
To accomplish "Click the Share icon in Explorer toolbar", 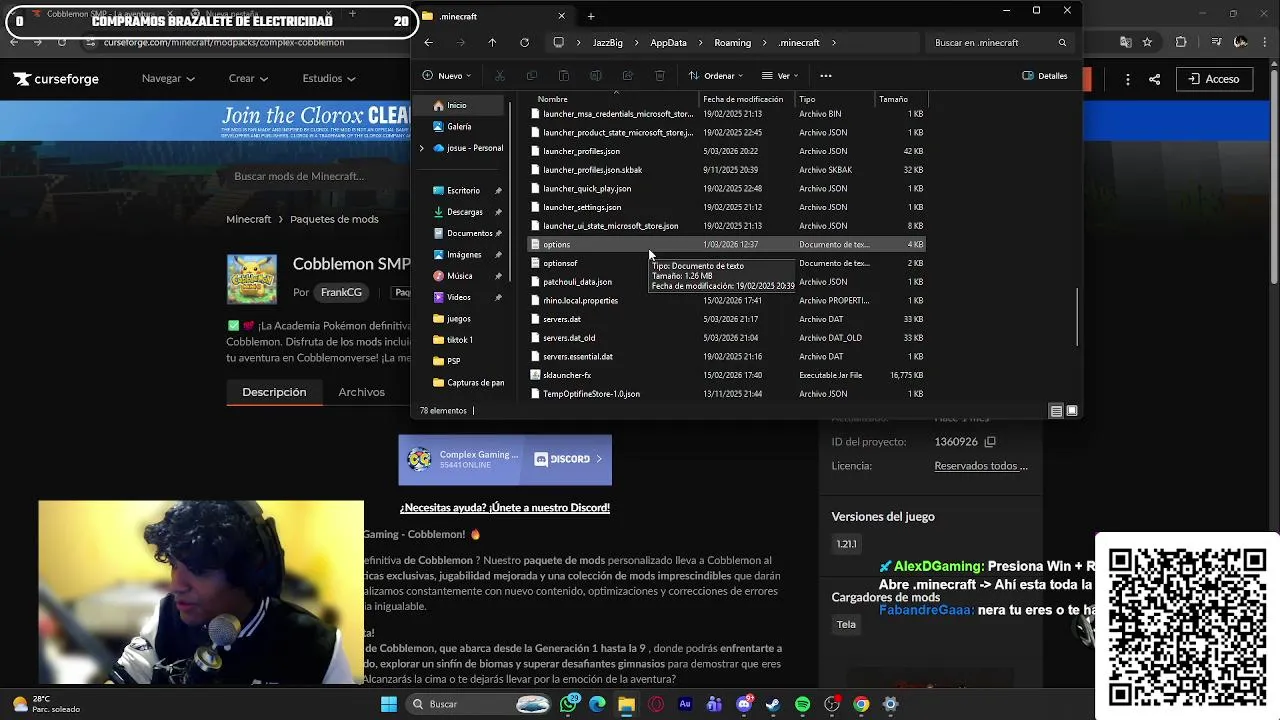I will tap(628, 76).
